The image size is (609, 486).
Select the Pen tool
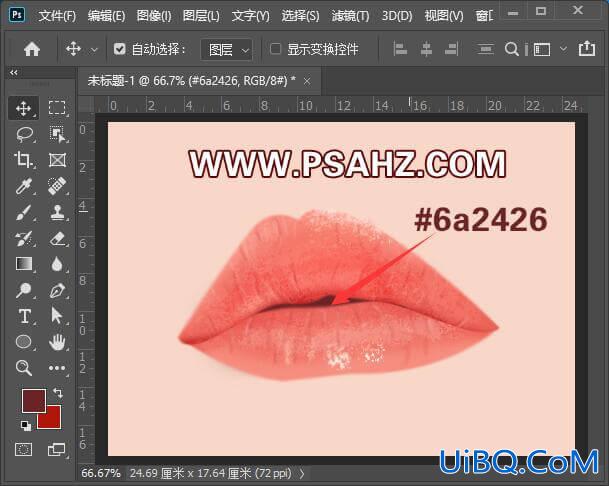pyautogui.click(x=57, y=290)
